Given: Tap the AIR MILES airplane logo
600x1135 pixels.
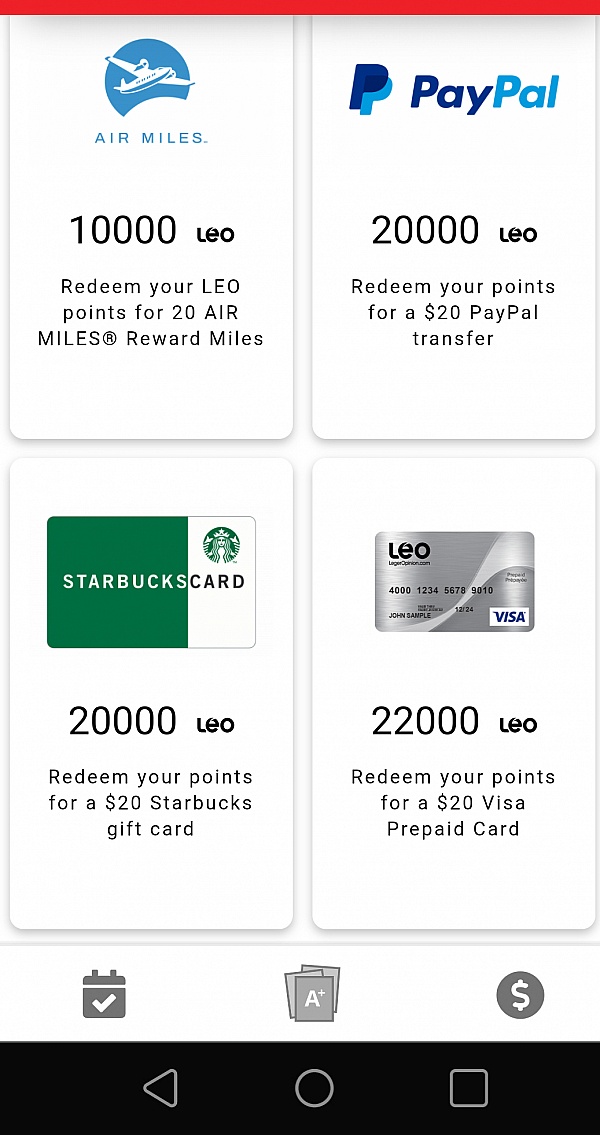Looking at the screenshot, I should tap(151, 90).
